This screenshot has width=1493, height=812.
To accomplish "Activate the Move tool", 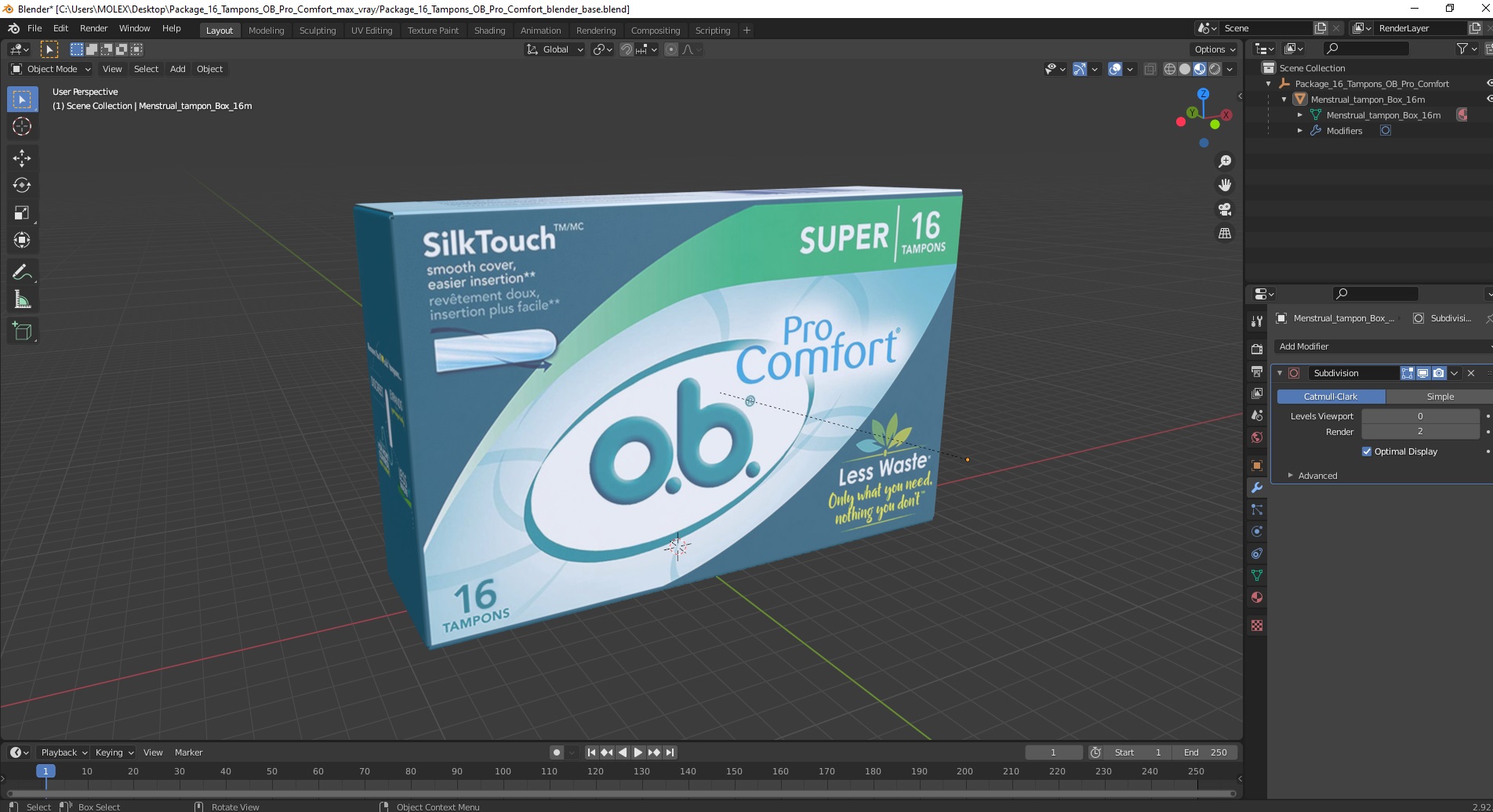I will tap(22, 158).
